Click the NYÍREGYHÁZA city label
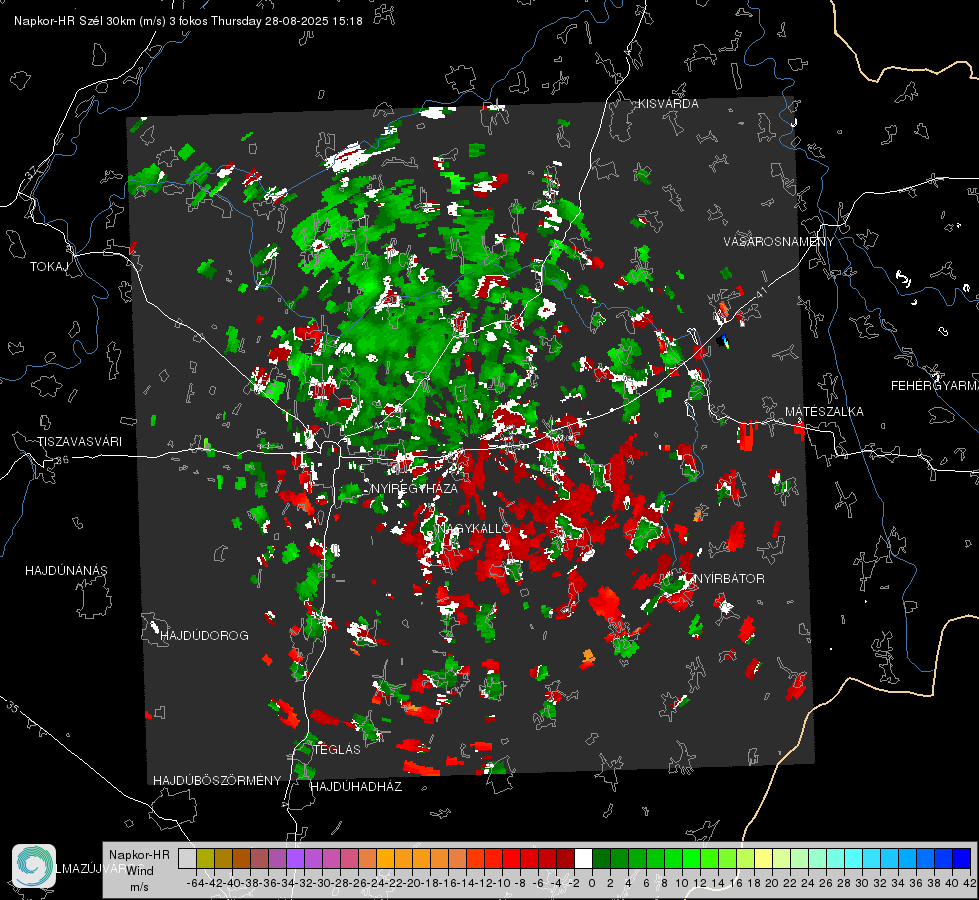The image size is (979, 900). click(414, 488)
